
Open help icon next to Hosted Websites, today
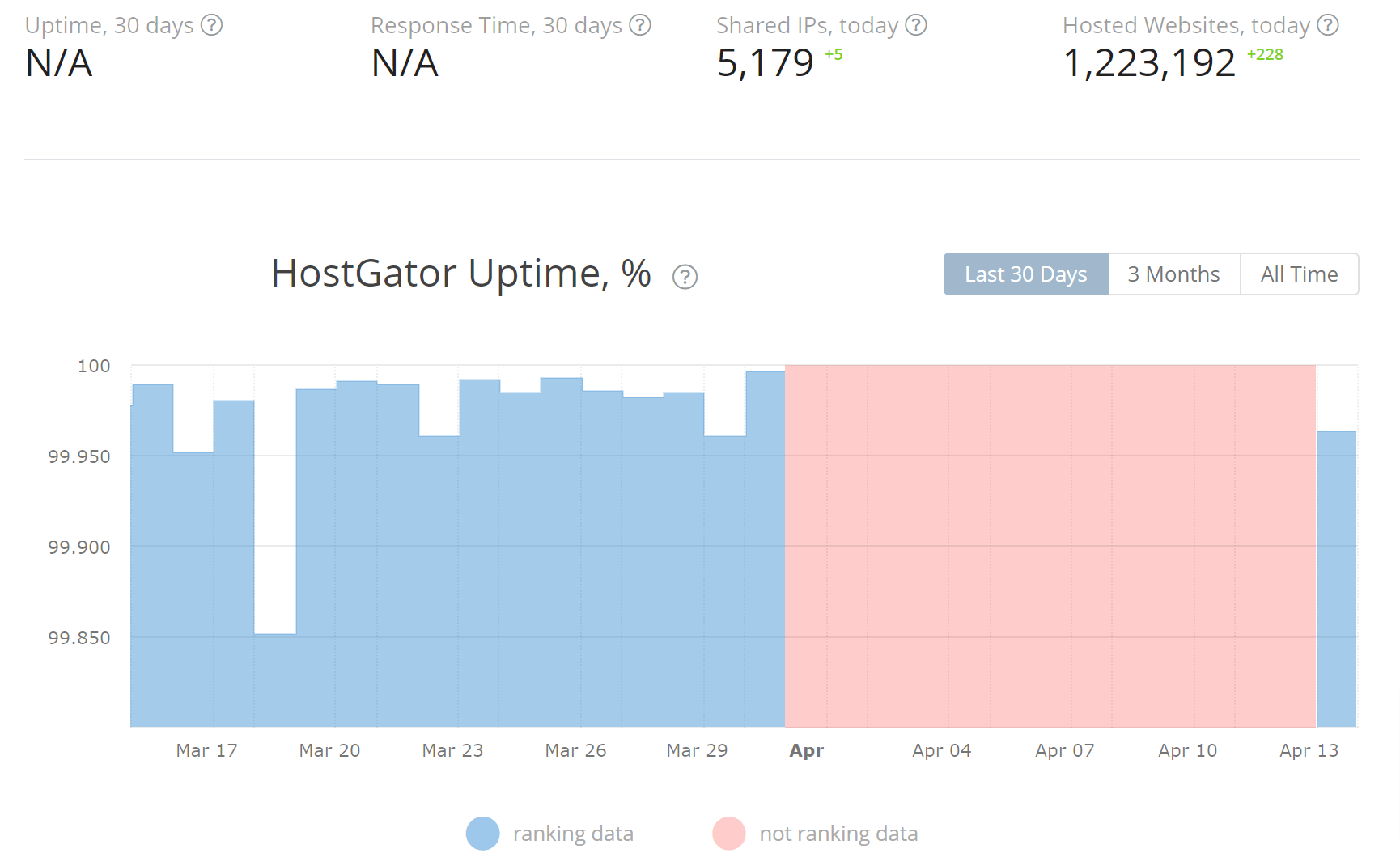click(x=1328, y=25)
